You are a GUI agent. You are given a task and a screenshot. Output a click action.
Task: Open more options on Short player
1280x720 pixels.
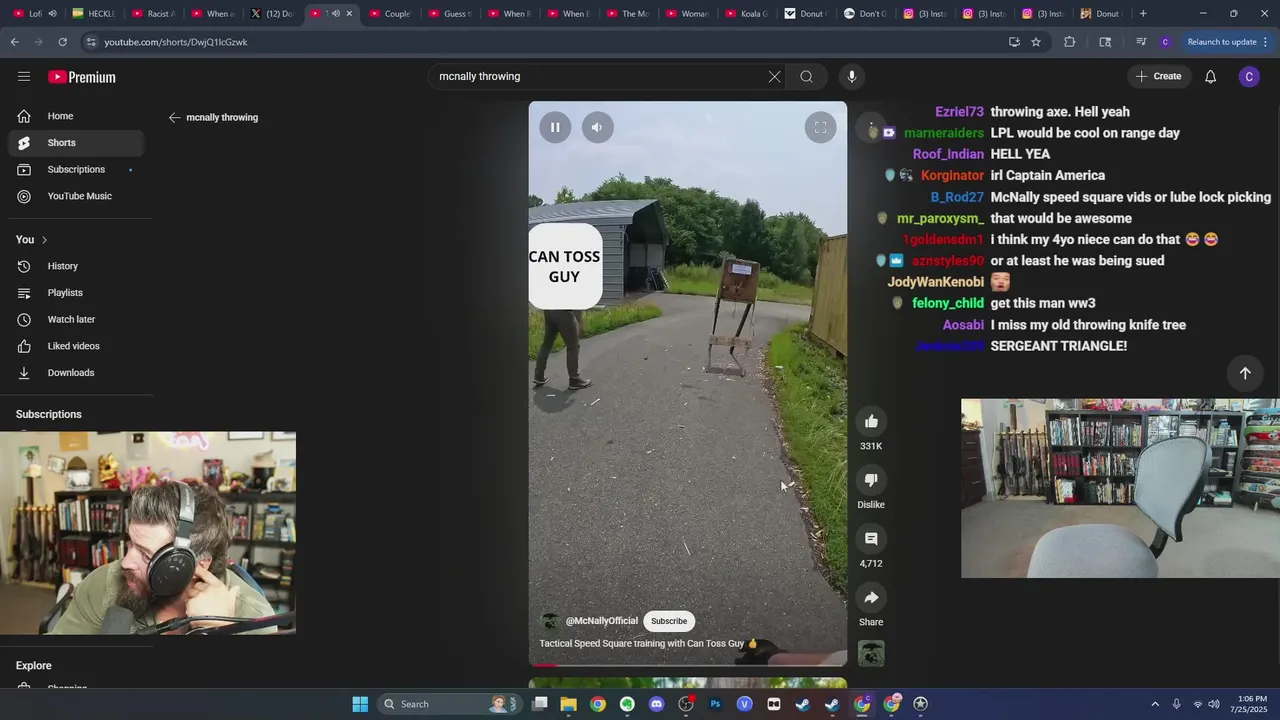tap(871, 127)
